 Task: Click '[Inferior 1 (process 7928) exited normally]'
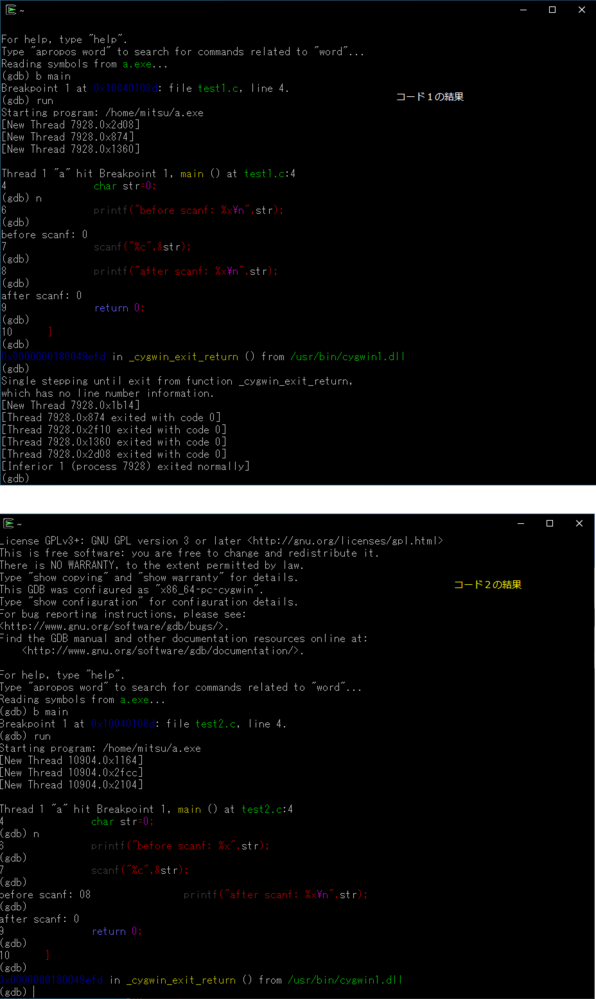click(125, 466)
